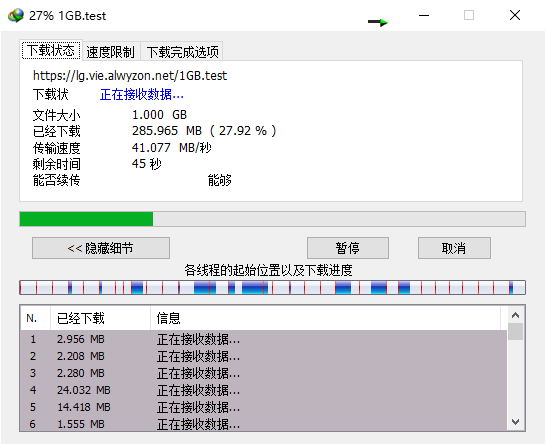Select the 下载状态 tab
The height and width of the screenshot is (445, 546).
coord(51,50)
